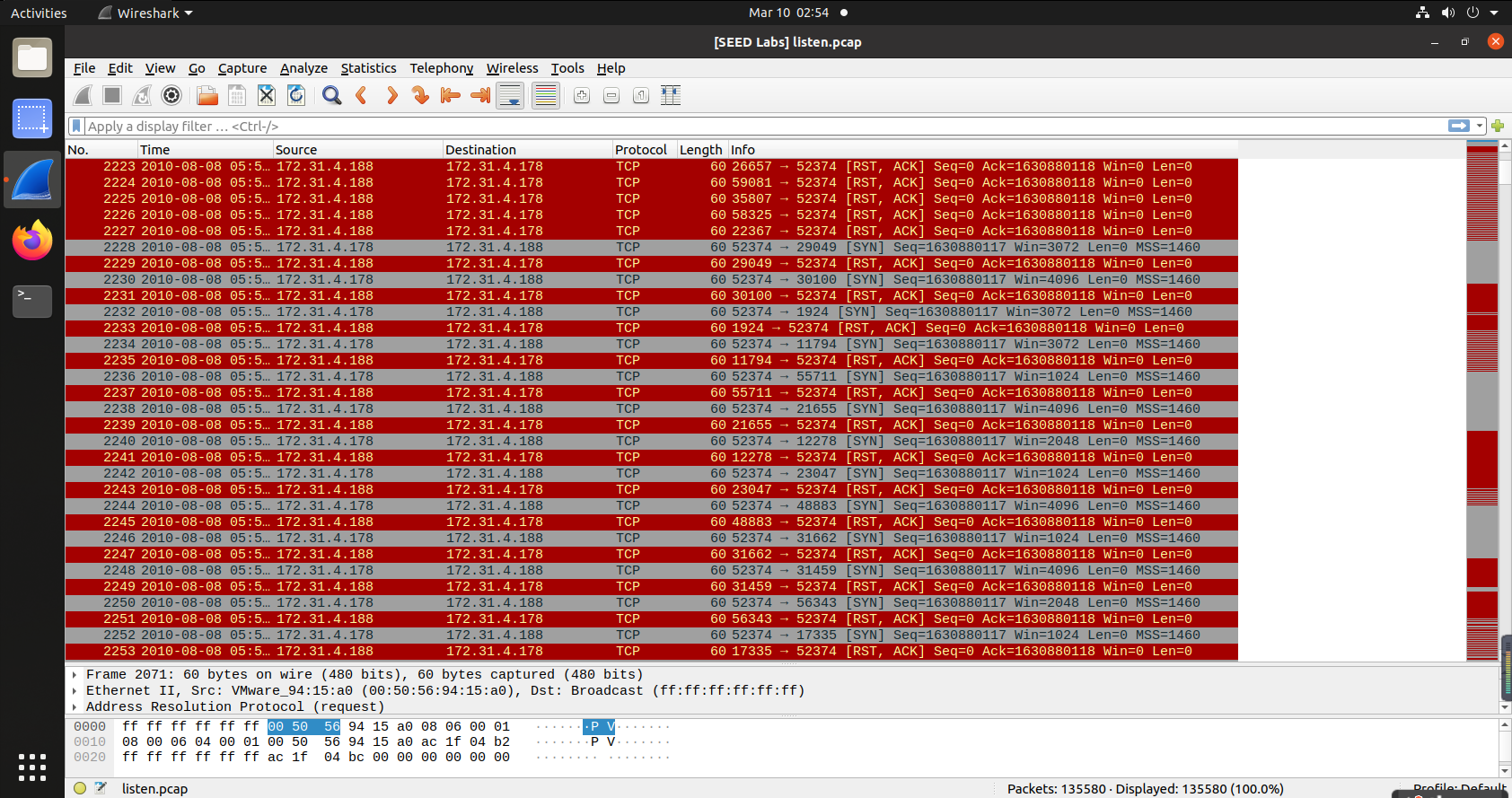Open capture options gear icon

171,95
